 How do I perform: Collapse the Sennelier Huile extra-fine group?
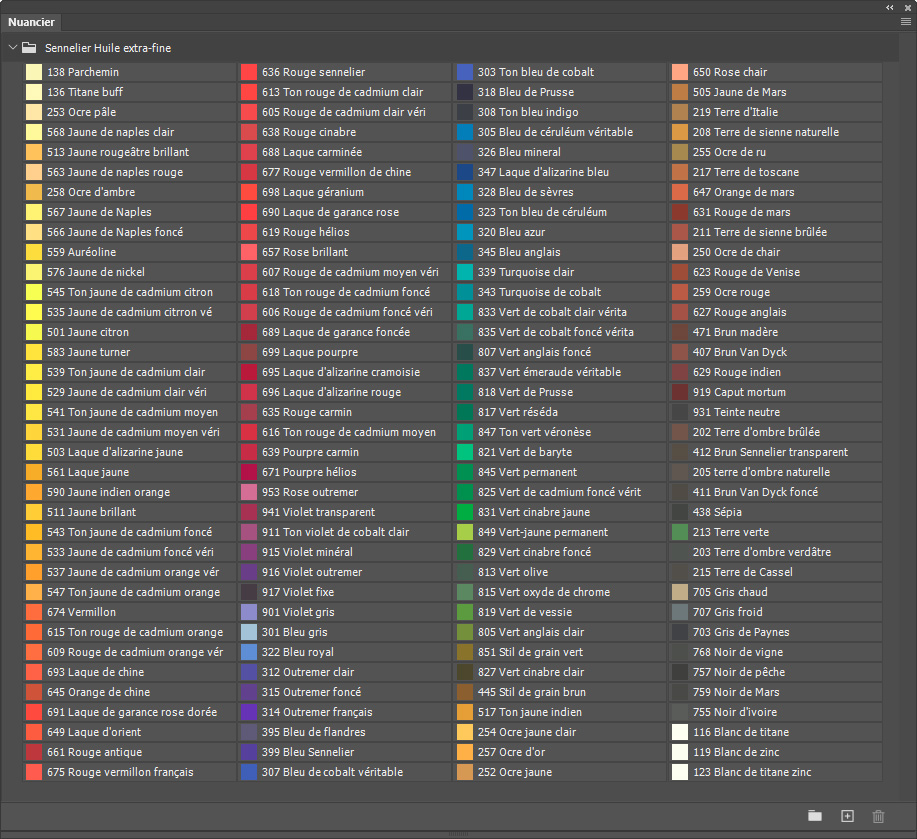point(13,47)
